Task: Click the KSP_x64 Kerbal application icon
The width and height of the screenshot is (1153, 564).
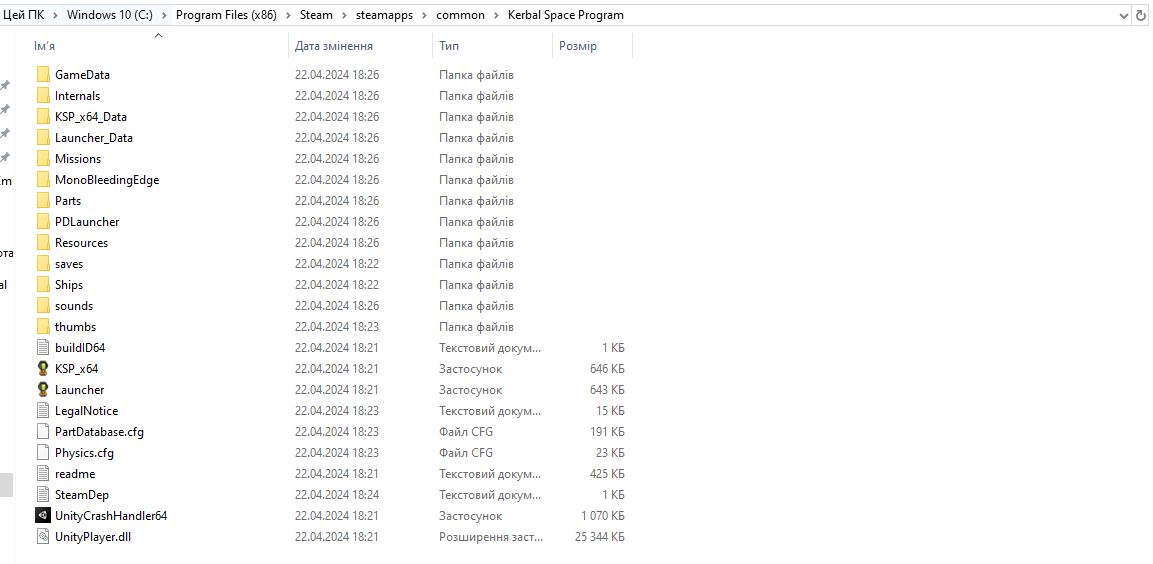Action: pyautogui.click(x=43, y=368)
